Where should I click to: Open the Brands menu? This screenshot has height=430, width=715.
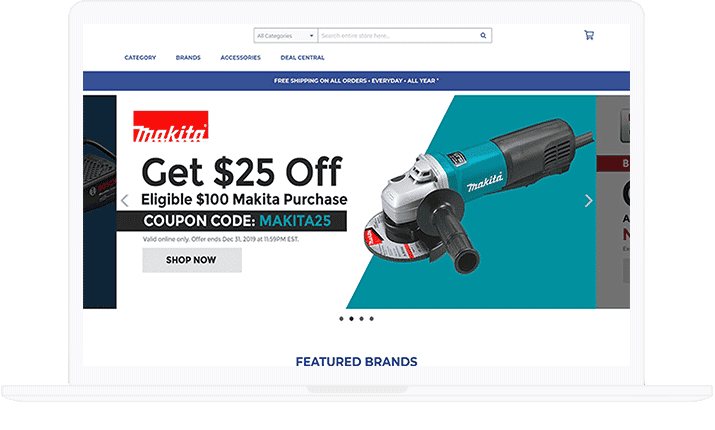click(x=188, y=57)
